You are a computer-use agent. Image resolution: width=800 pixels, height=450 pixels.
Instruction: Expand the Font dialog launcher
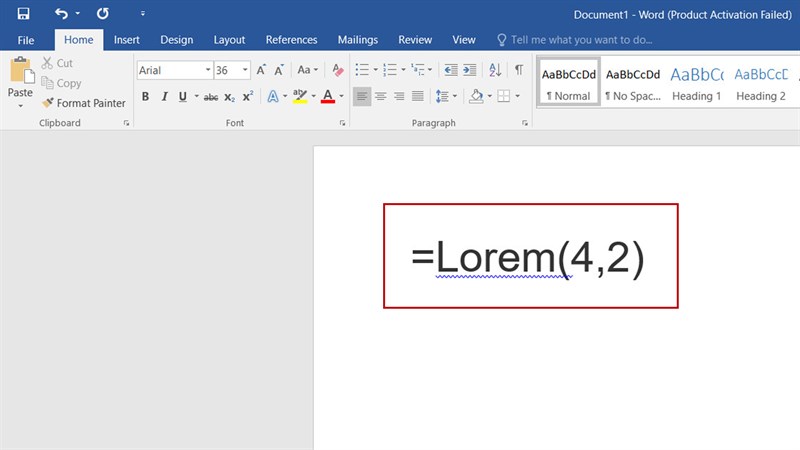(x=343, y=123)
